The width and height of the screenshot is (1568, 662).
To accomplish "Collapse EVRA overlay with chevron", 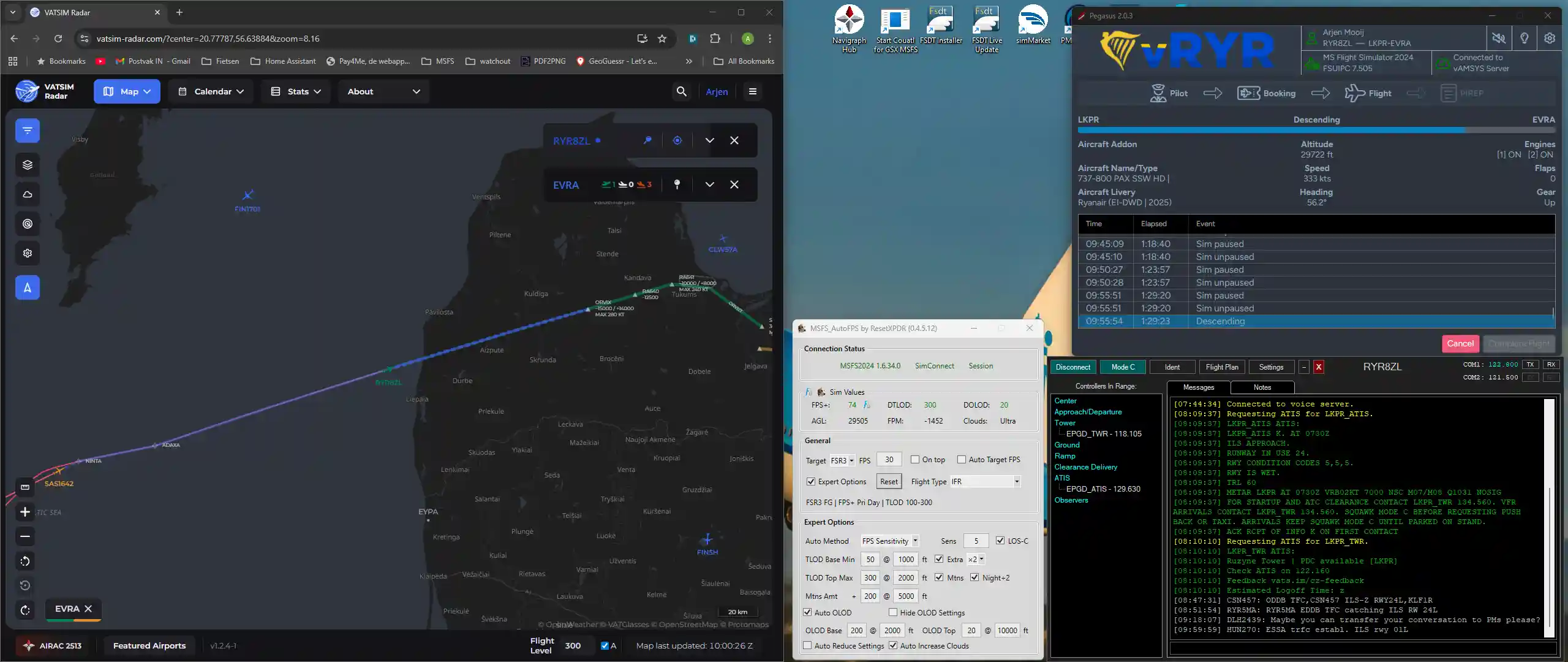I will coord(709,185).
